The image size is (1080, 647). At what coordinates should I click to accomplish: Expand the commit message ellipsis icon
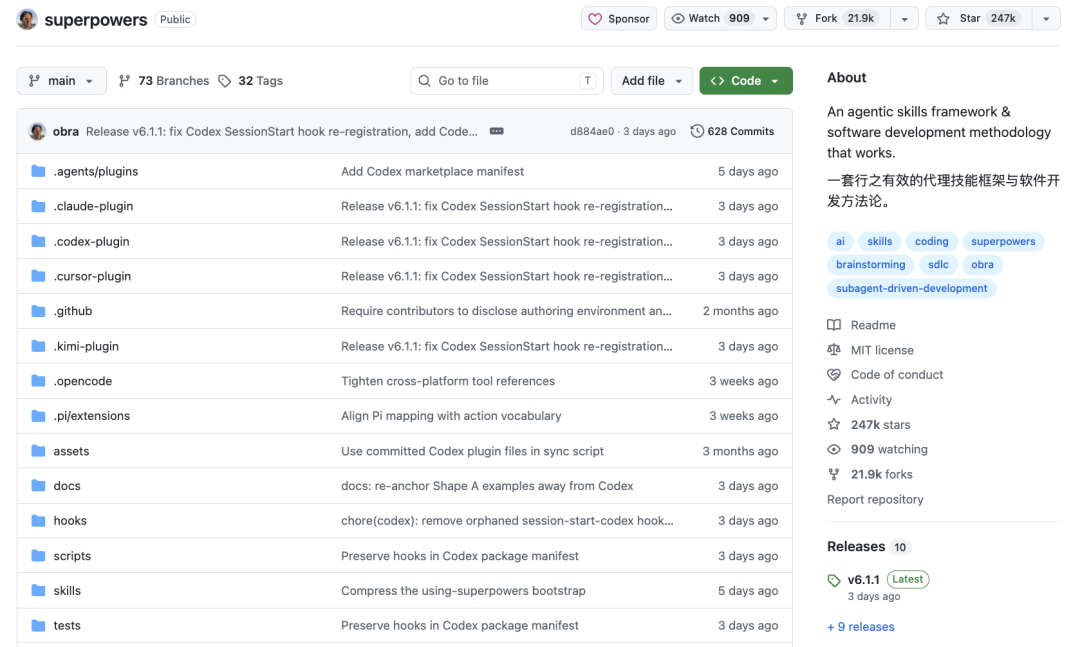click(x=497, y=131)
